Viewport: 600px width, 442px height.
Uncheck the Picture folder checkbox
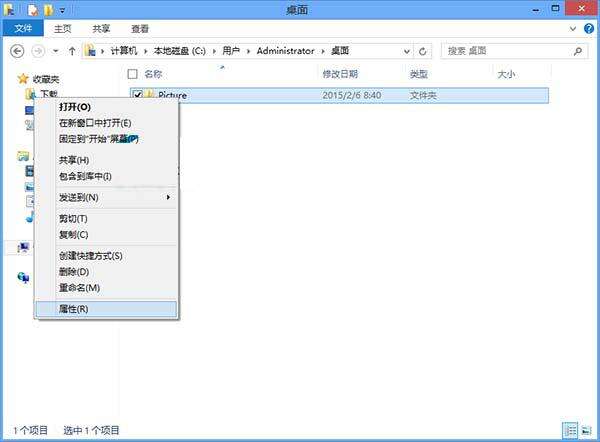point(138,95)
